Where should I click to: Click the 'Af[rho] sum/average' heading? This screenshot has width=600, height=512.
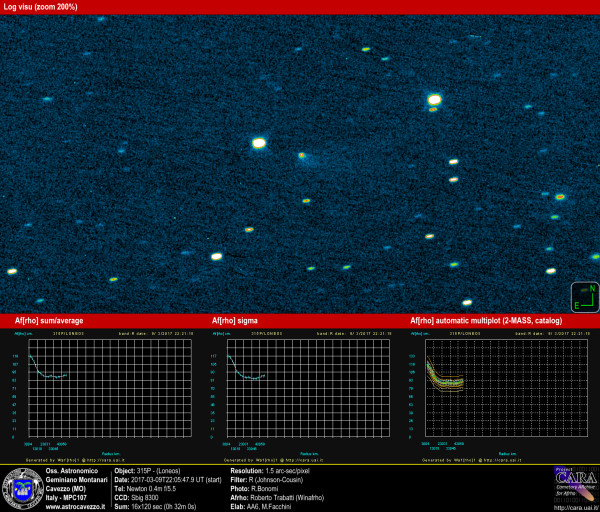tap(49, 321)
